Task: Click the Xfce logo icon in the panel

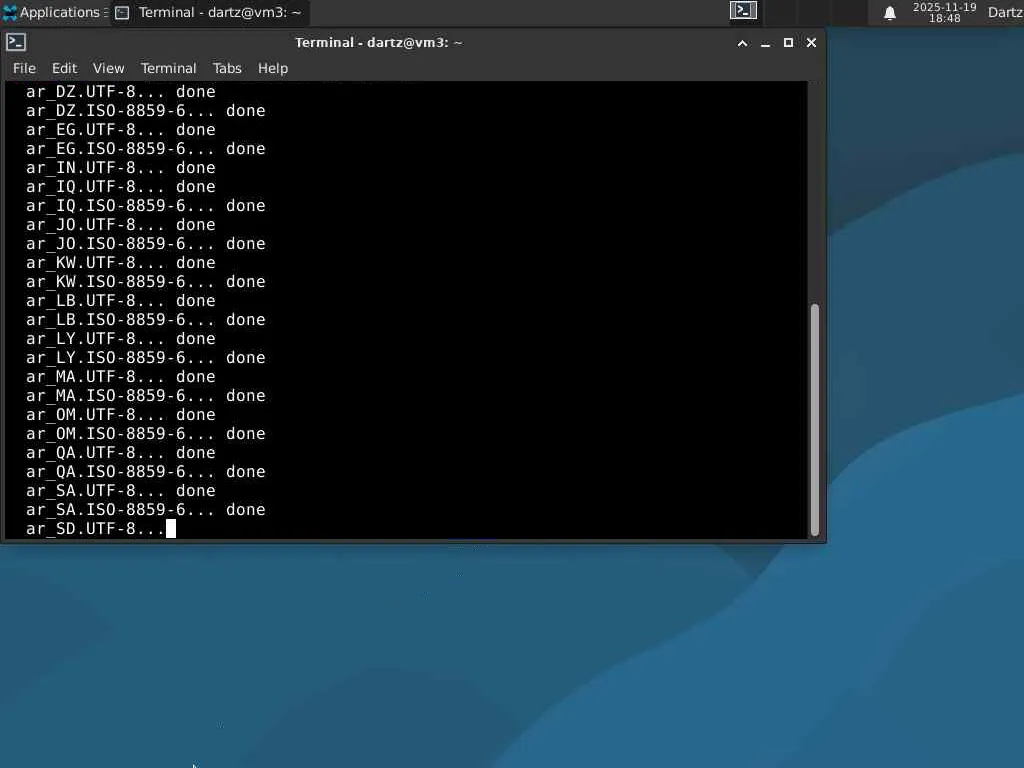Action: click(x=10, y=12)
